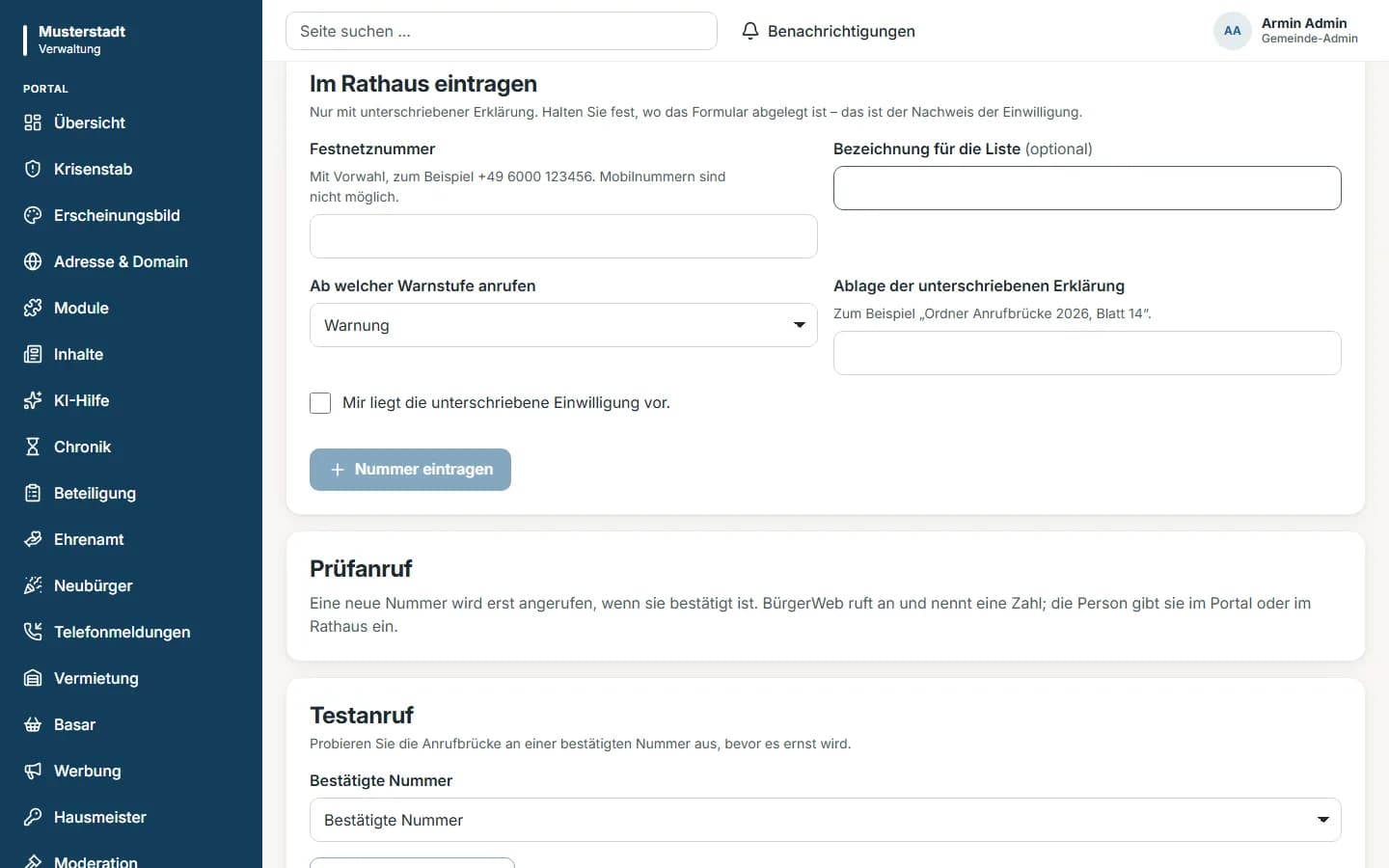The image size is (1389, 868).
Task: Click the Neubürger party icon
Action: [x=33, y=585]
